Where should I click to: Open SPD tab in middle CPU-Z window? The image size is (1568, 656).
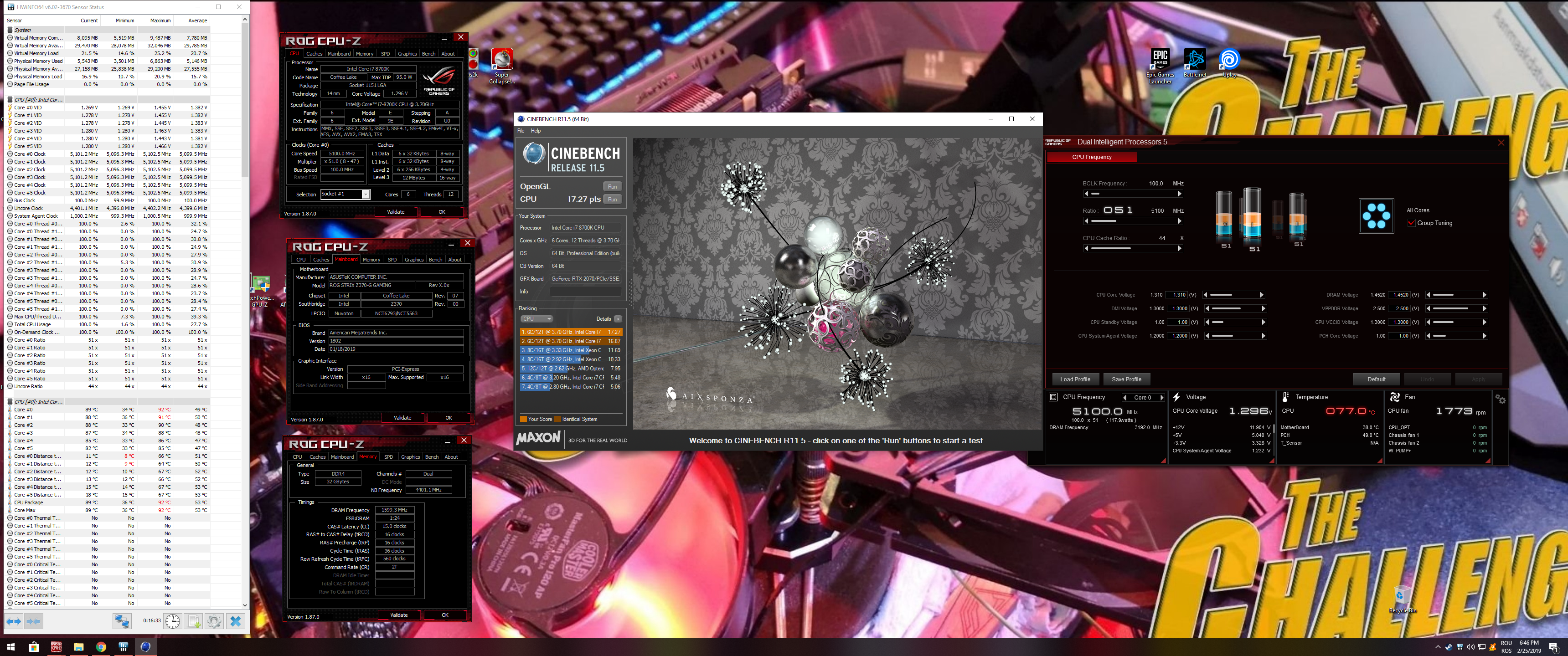pyautogui.click(x=392, y=260)
